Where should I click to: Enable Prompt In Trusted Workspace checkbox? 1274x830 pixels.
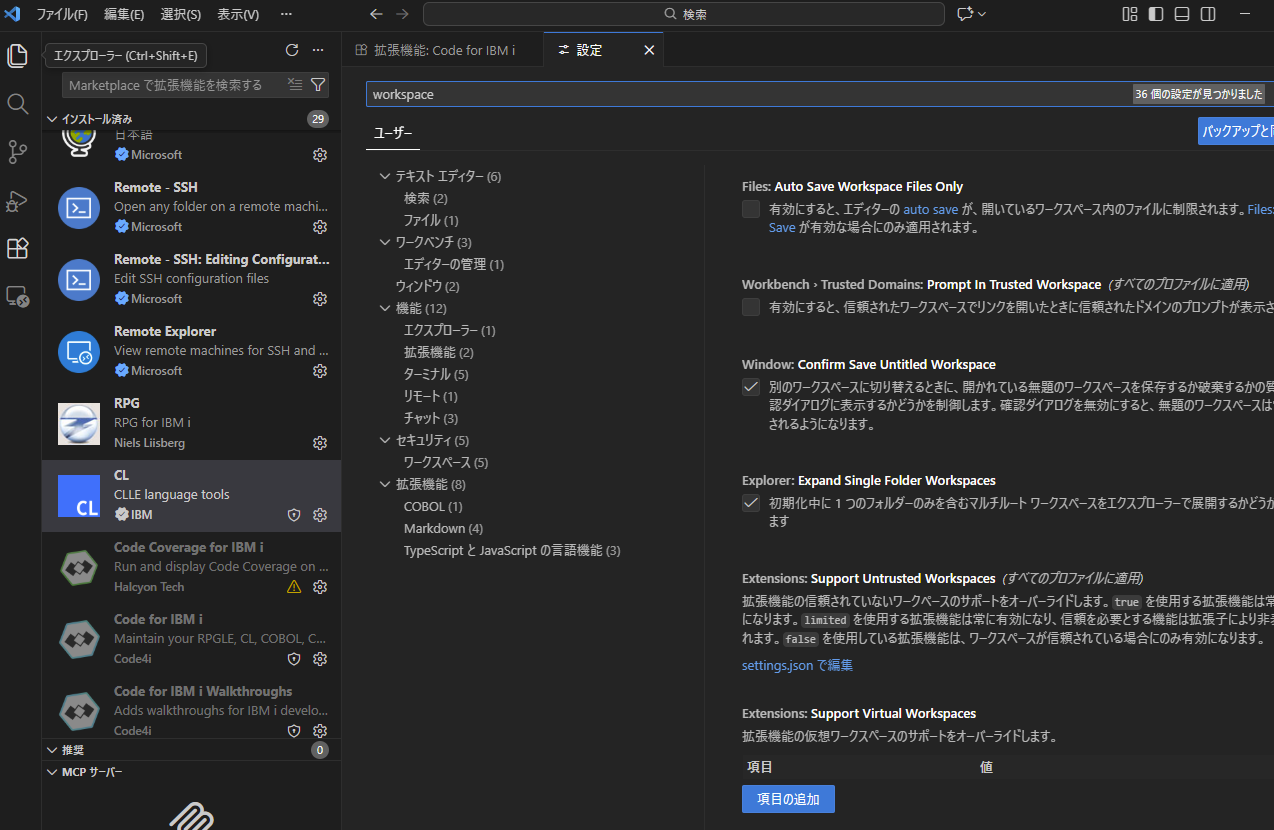point(751,307)
